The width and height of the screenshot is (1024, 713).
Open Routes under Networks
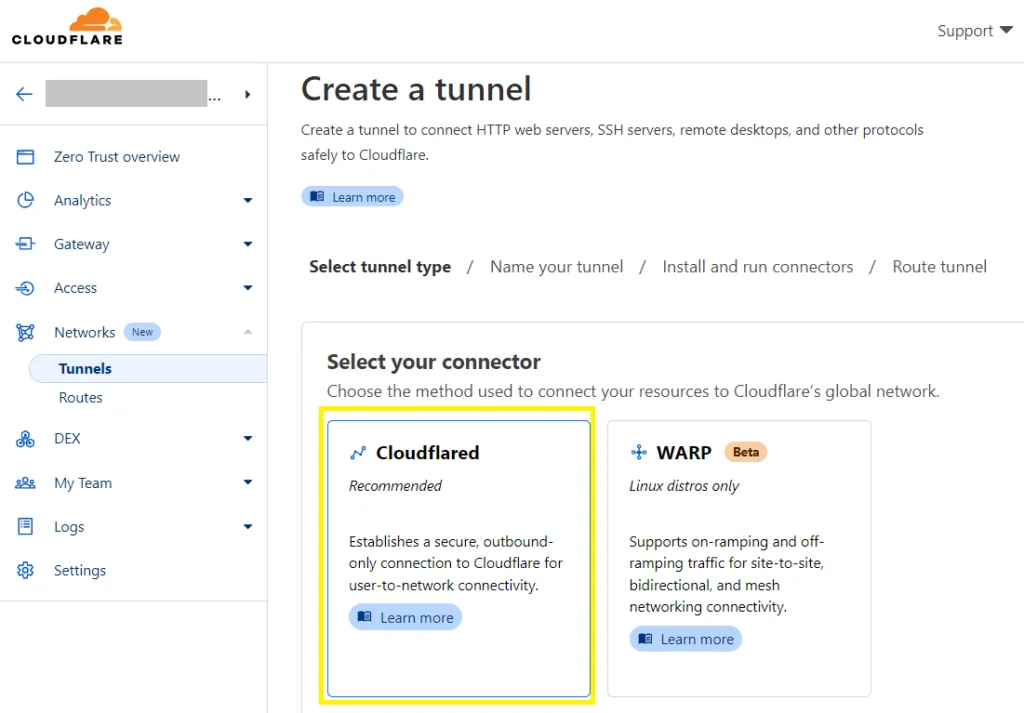coord(80,398)
